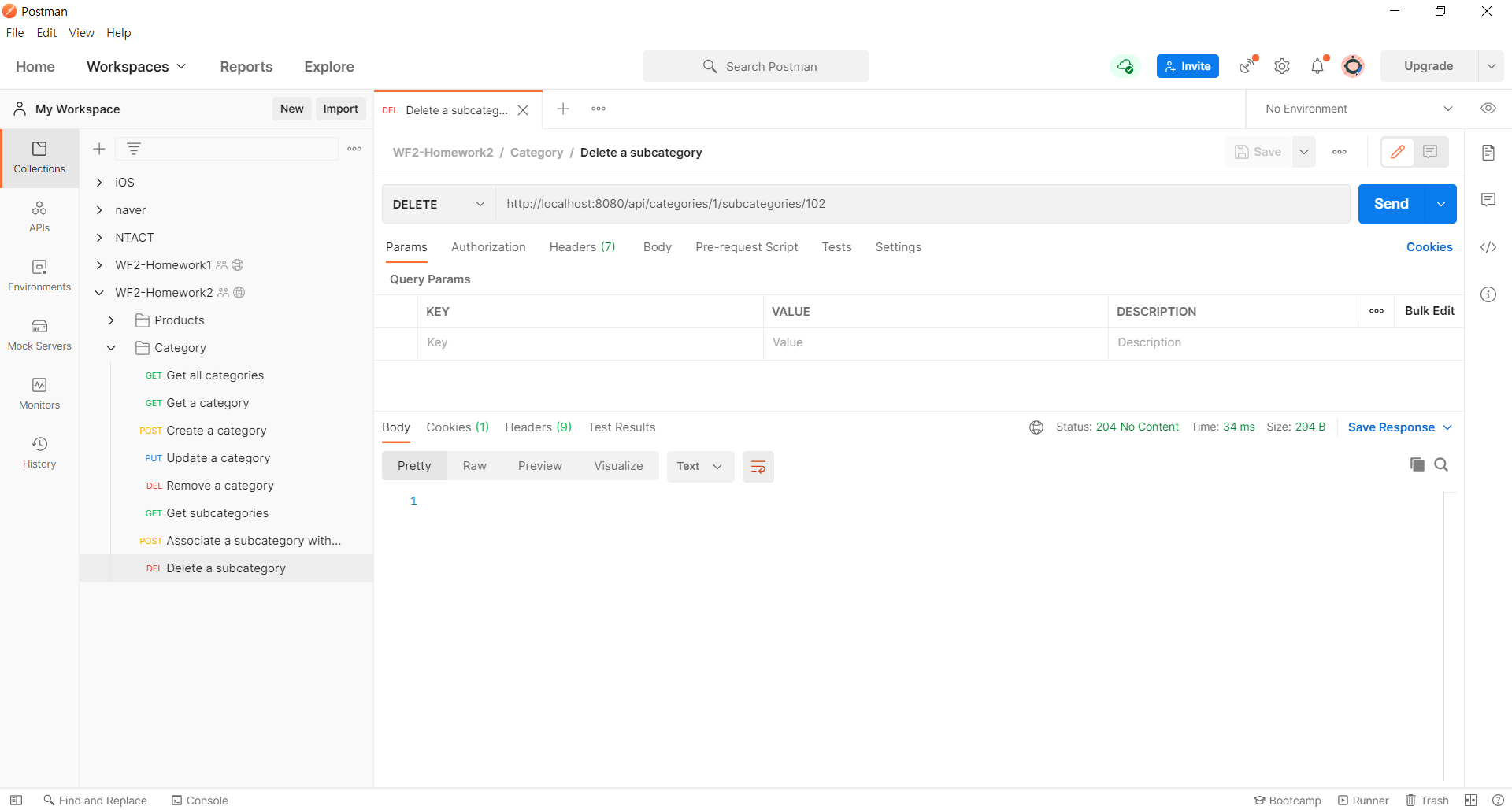The width and height of the screenshot is (1512, 810).
Task: Open the two-pane layout icon
Action: coord(1470,801)
